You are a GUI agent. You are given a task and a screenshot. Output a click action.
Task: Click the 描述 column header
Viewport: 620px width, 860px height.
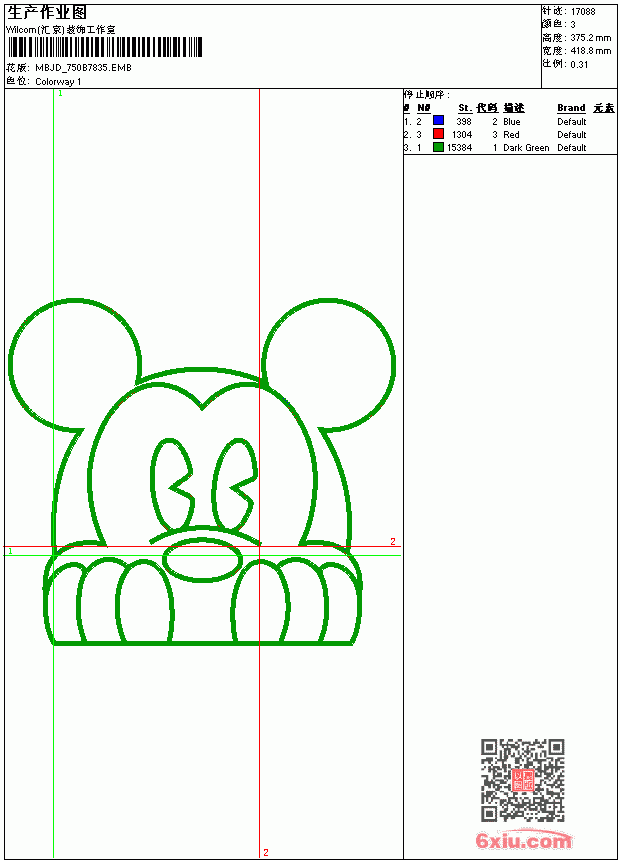[x=514, y=108]
